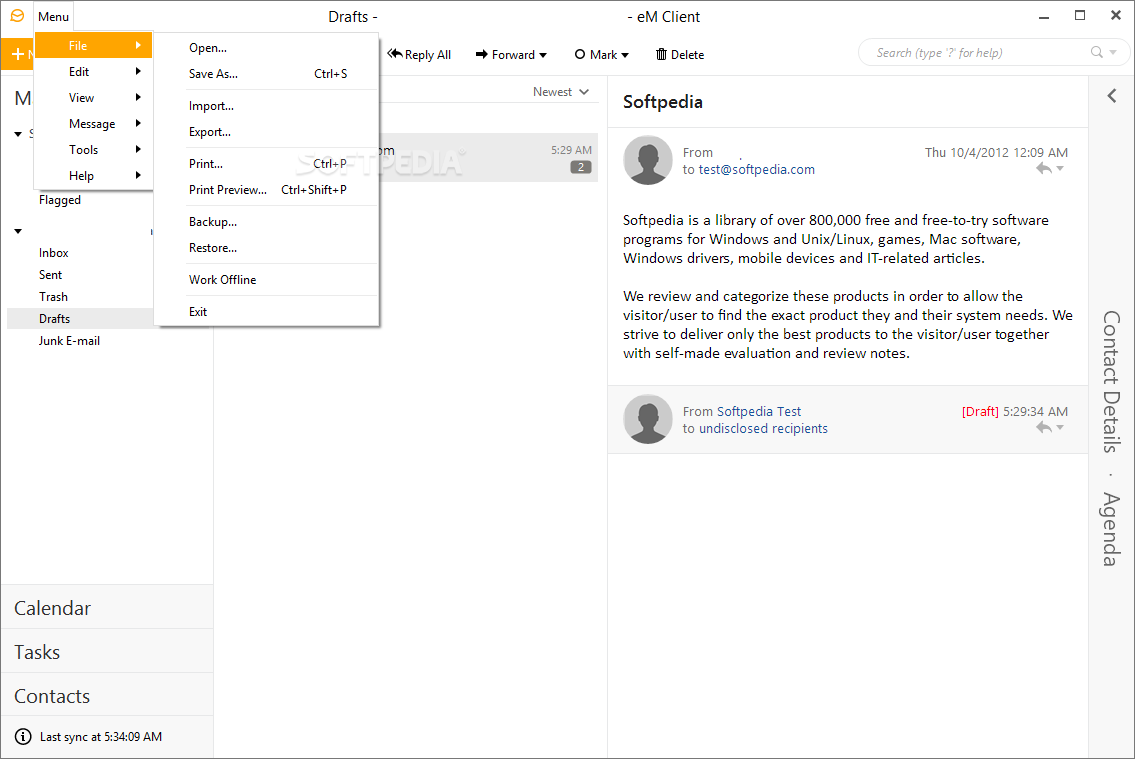1135x759 pixels.
Task: Choose Print Preview... menu entry
Action: 267,190
